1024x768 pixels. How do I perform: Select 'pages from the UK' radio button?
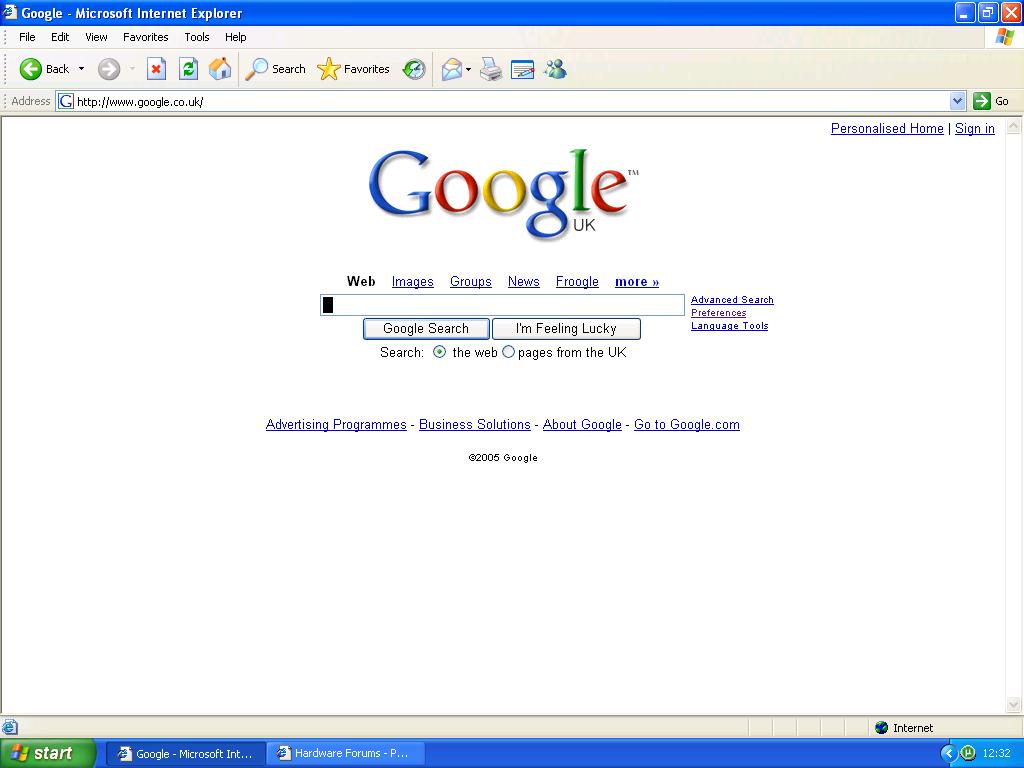pyautogui.click(x=508, y=352)
